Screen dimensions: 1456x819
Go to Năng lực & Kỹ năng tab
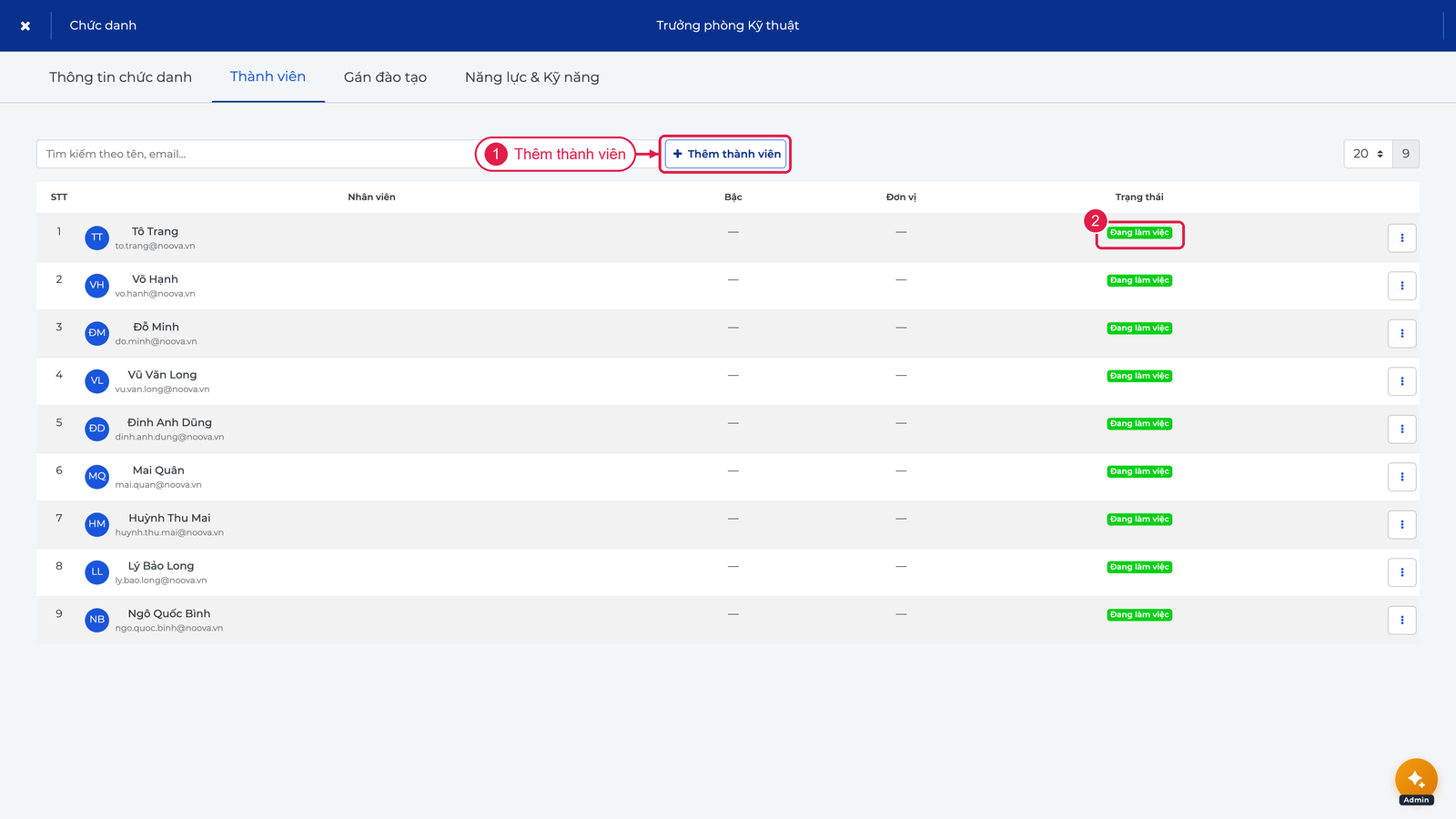pyautogui.click(x=531, y=77)
